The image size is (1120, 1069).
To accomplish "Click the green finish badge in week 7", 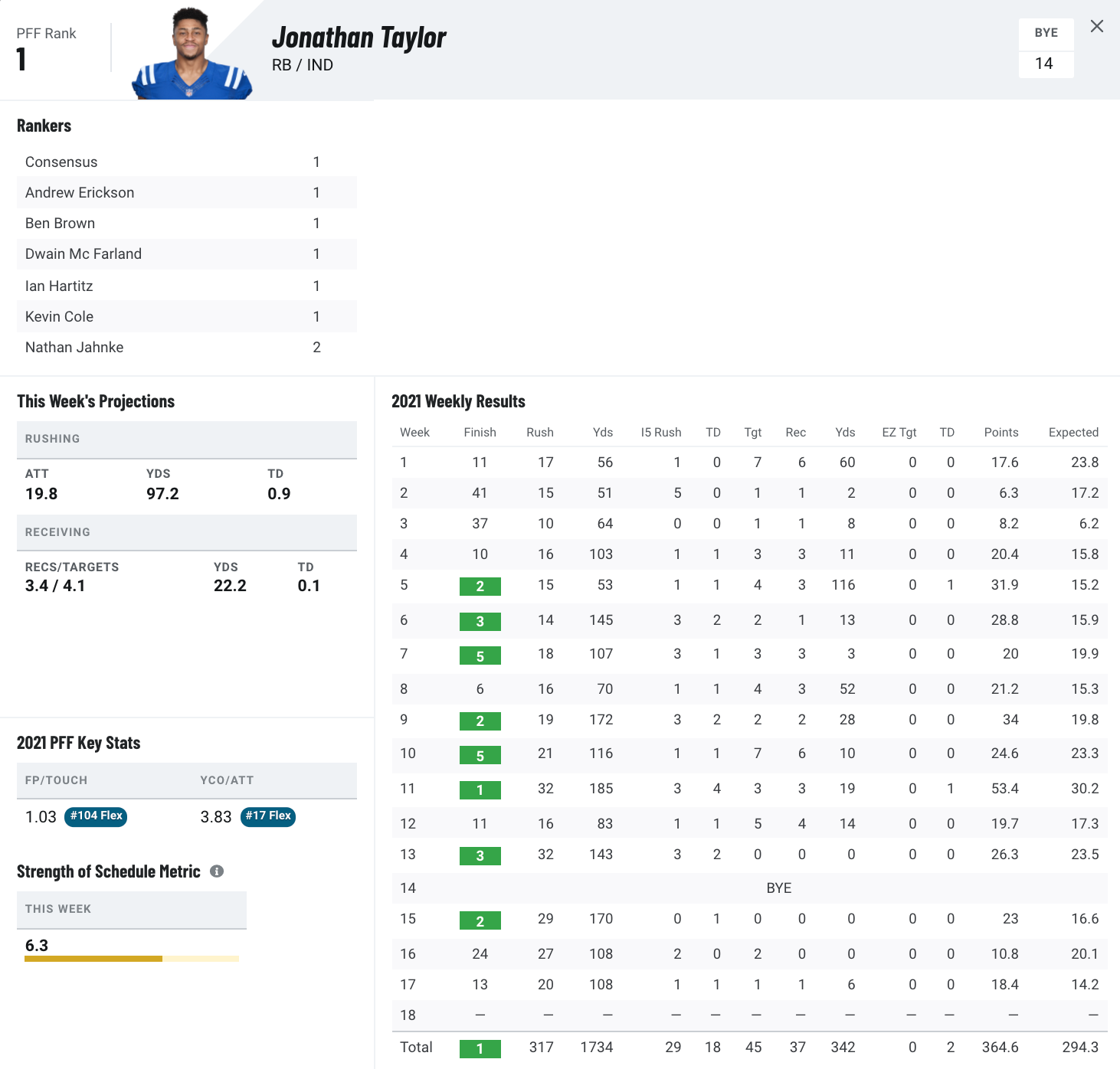I will [480, 655].
